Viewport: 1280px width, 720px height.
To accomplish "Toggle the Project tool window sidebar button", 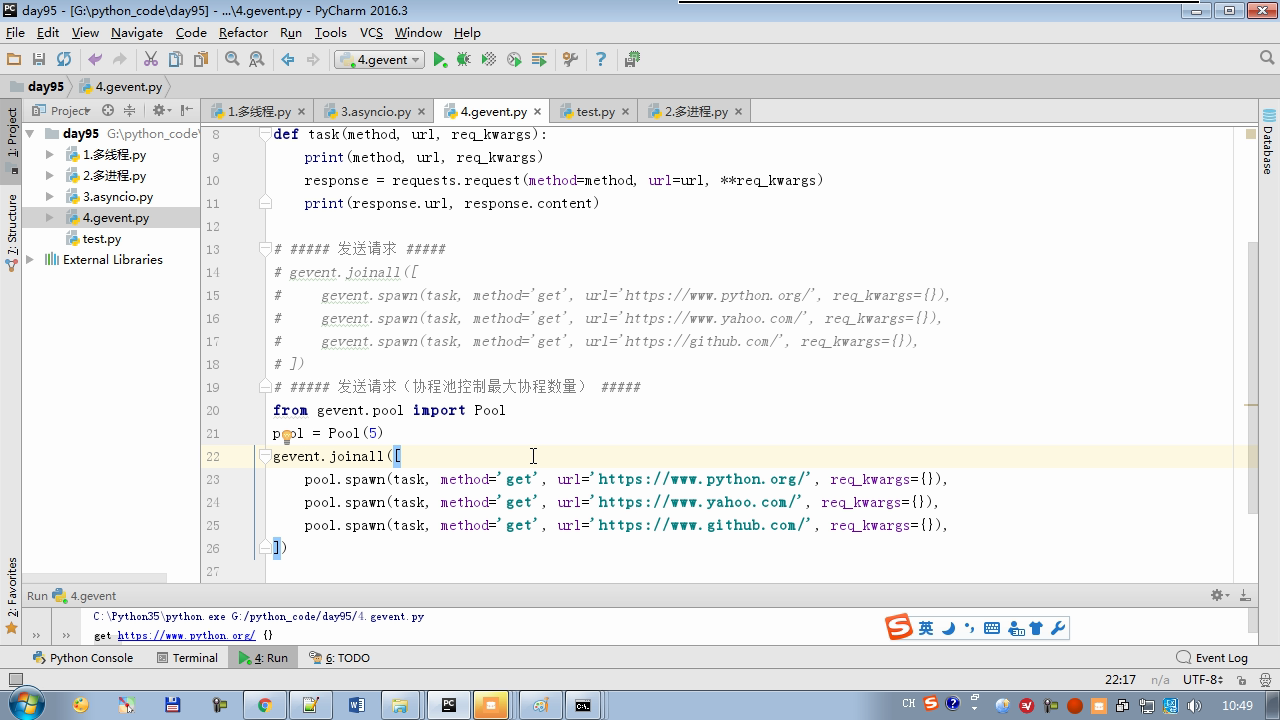I will [x=12, y=133].
